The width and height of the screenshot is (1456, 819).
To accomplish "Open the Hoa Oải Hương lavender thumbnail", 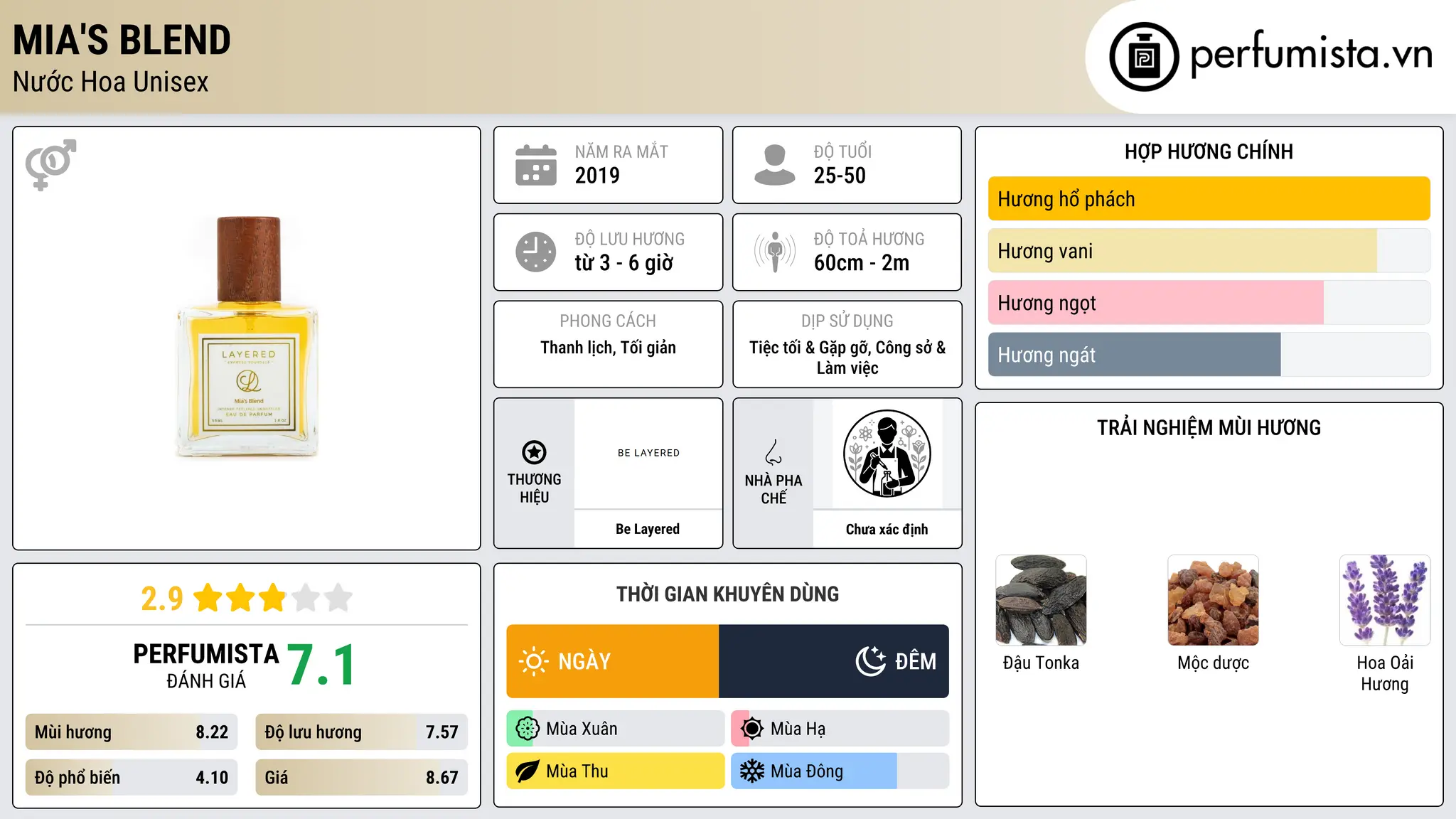I will [1385, 600].
